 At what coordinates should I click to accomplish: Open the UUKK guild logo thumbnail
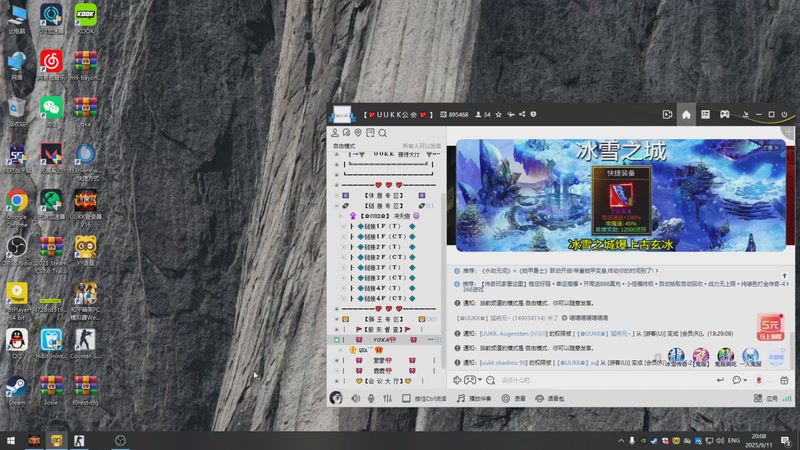tap(342, 115)
